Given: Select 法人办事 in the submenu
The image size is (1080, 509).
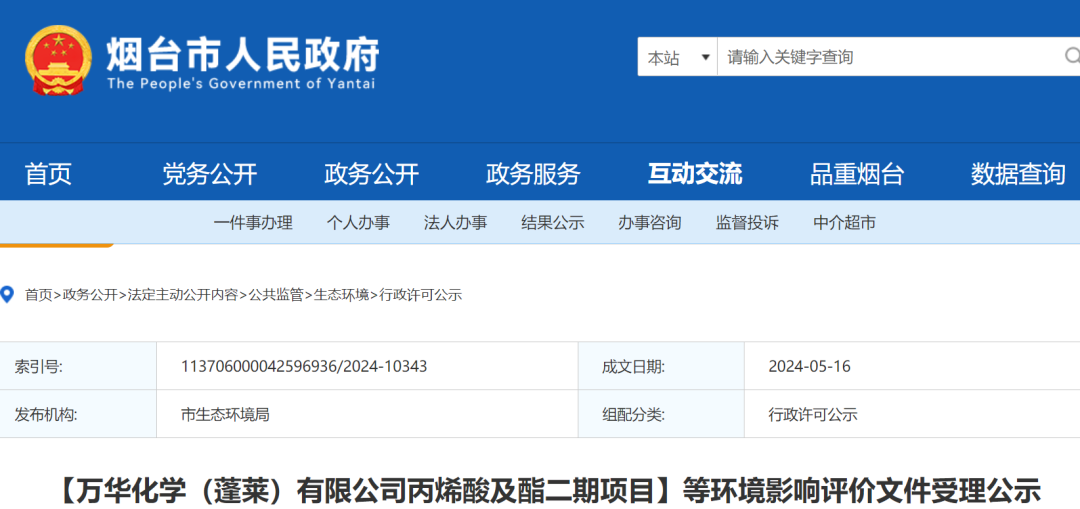Looking at the screenshot, I should (x=455, y=222).
